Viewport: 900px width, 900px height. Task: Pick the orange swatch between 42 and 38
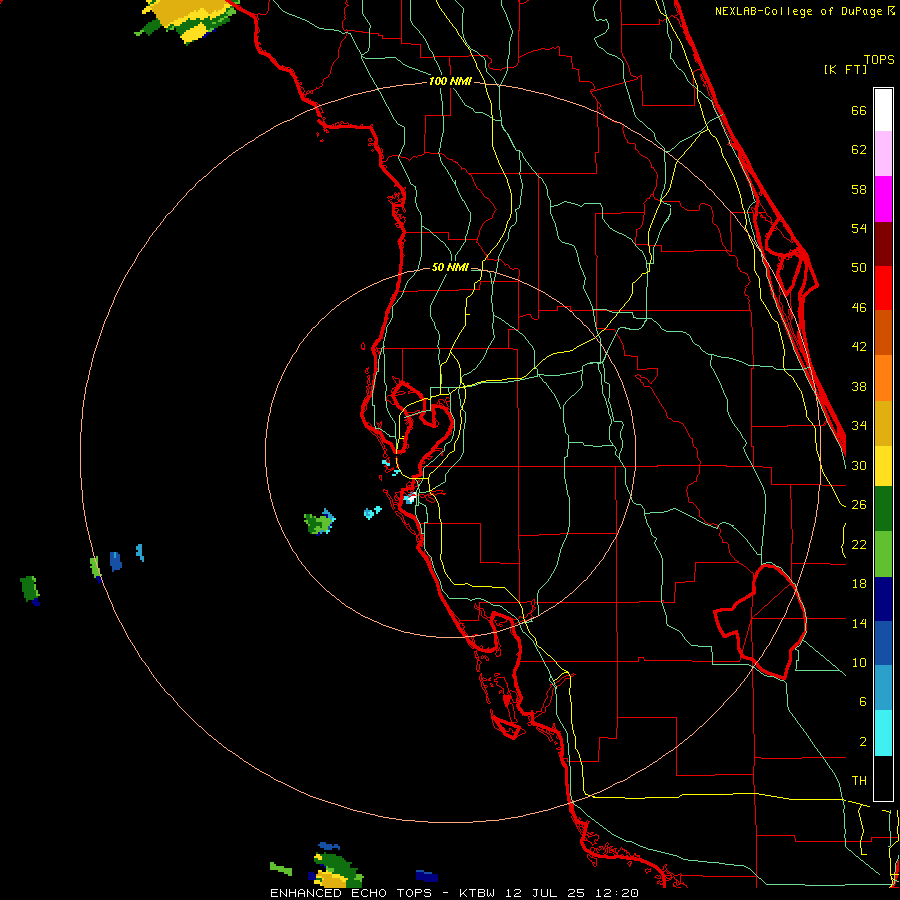[x=883, y=378]
